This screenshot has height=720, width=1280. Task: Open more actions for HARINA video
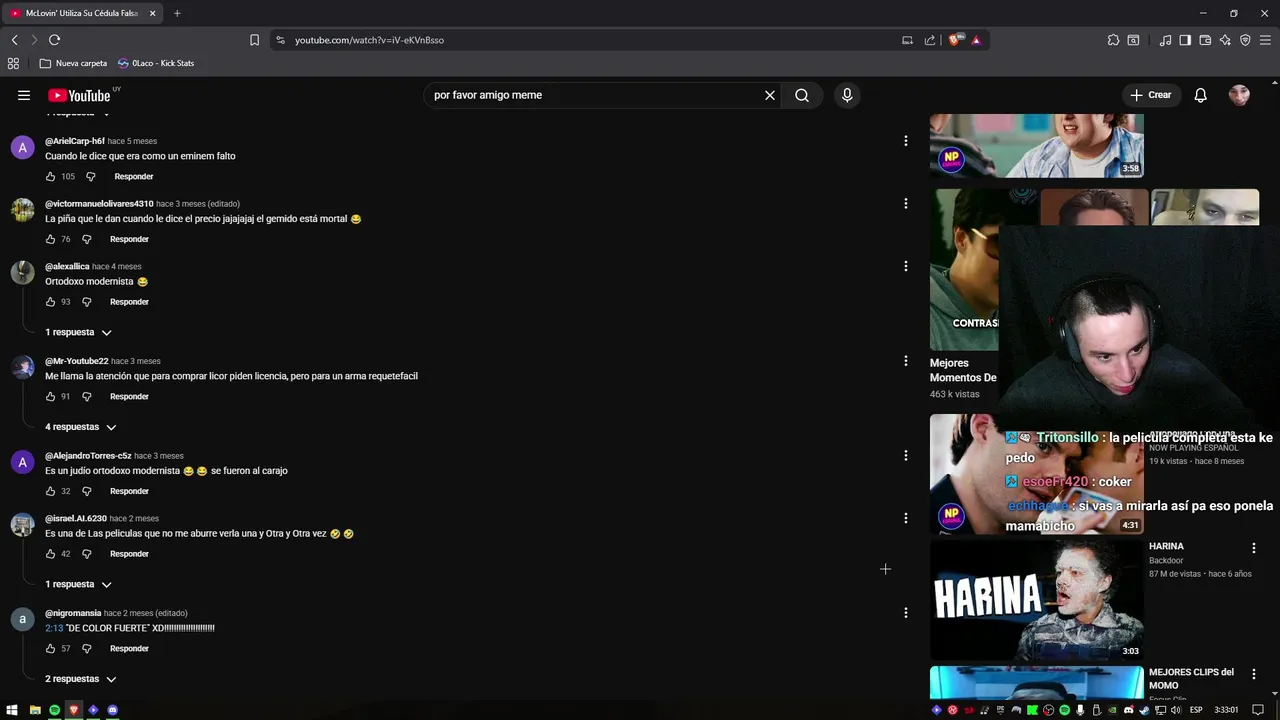pyautogui.click(x=1253, y=548)
